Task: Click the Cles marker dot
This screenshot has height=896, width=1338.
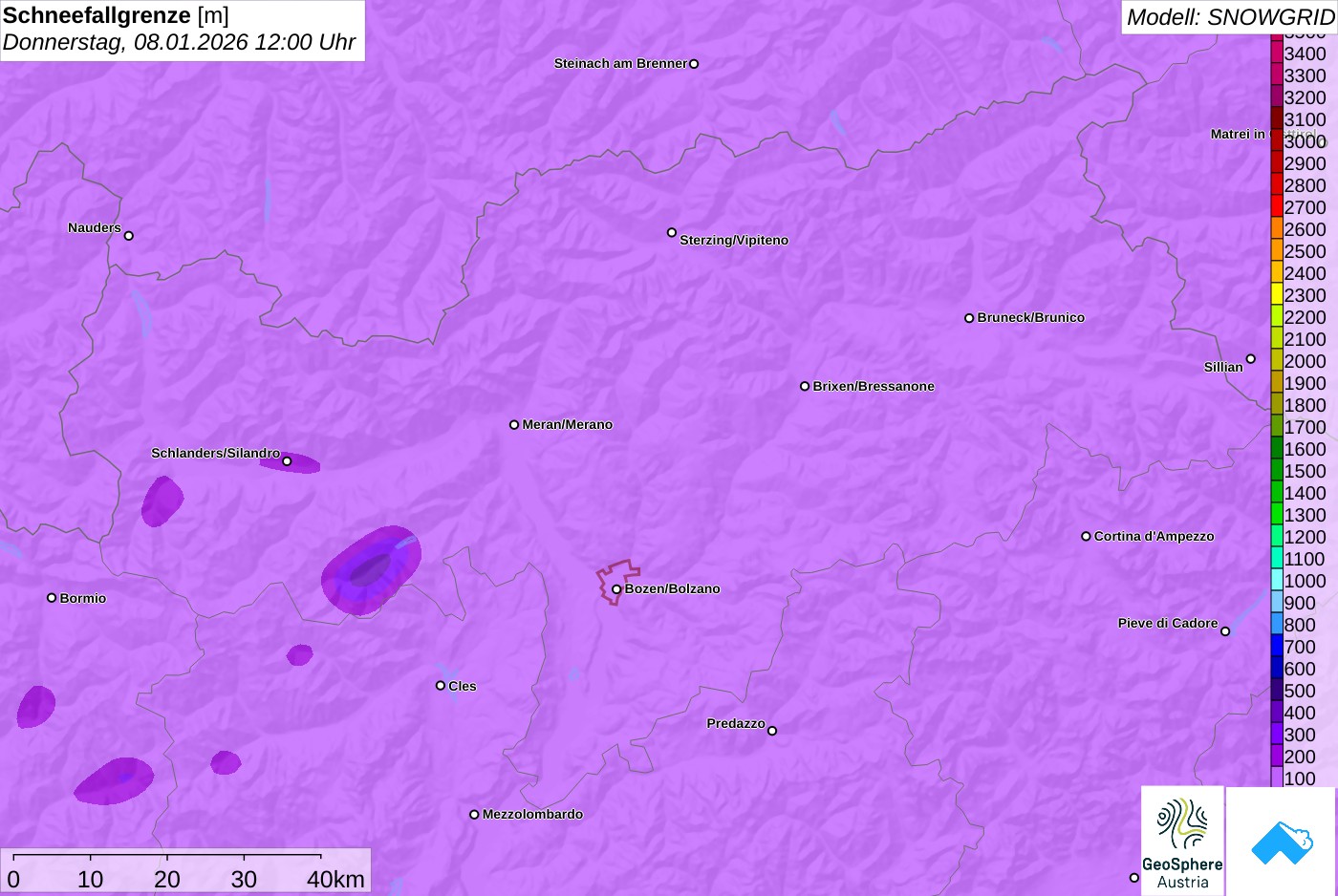Action: [x=441, y=686]
